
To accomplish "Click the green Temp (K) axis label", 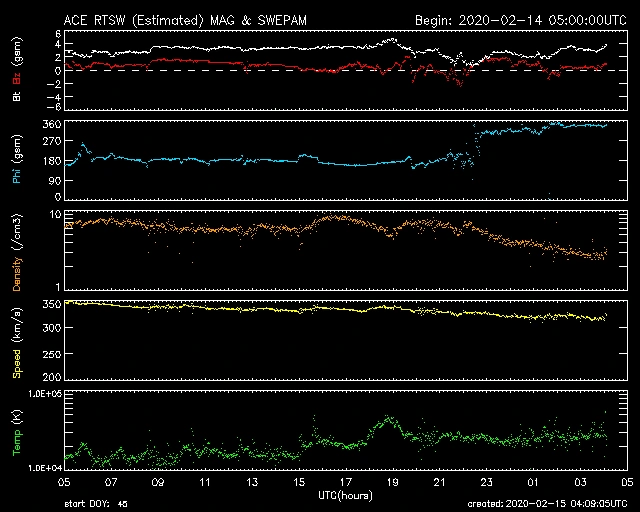I will [17, 432].
